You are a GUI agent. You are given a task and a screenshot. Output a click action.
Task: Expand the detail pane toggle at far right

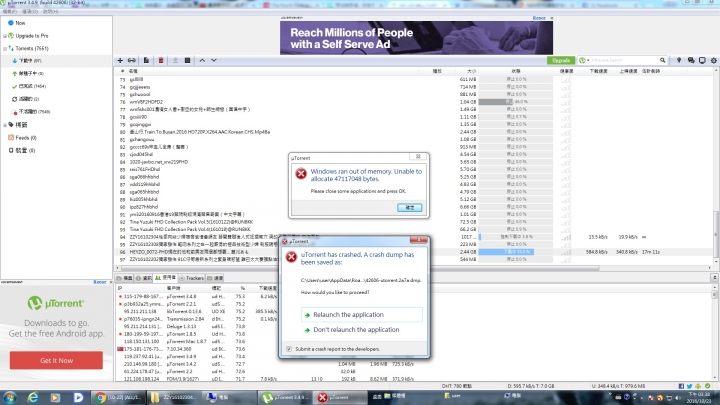point(714,278)
